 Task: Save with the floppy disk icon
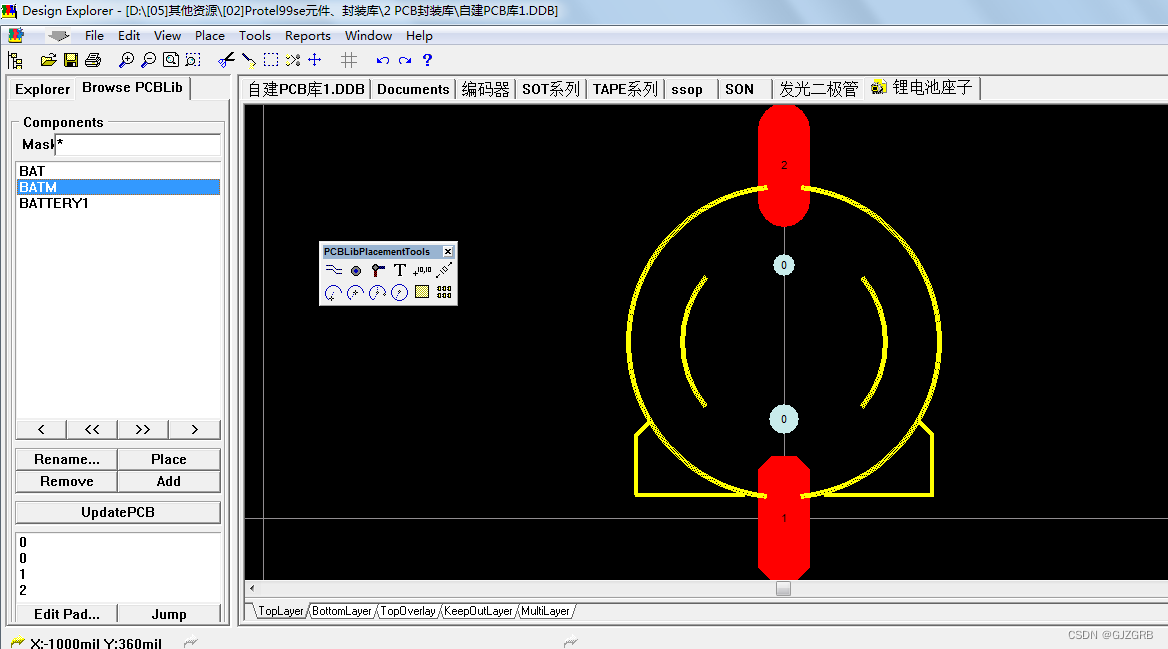coord(71,60)
